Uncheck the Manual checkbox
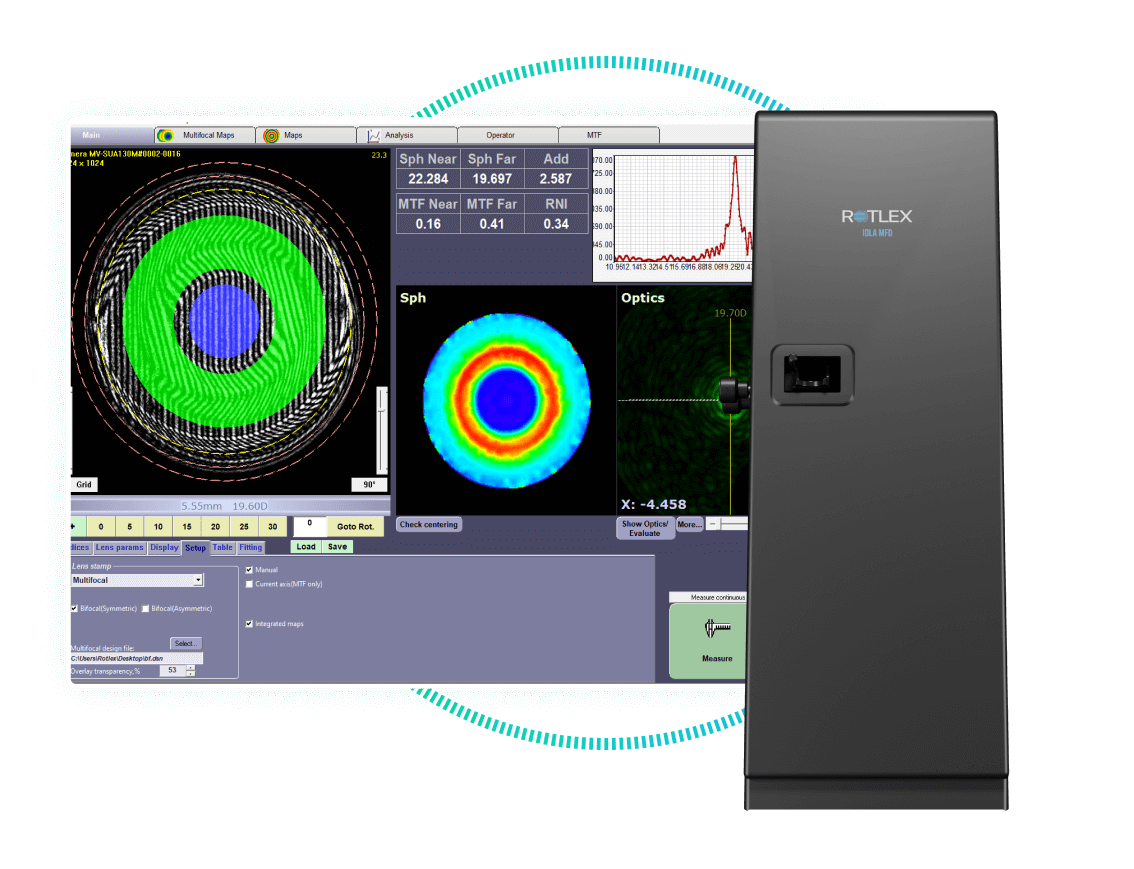The image size is (1134, 869). coord(249,570)
